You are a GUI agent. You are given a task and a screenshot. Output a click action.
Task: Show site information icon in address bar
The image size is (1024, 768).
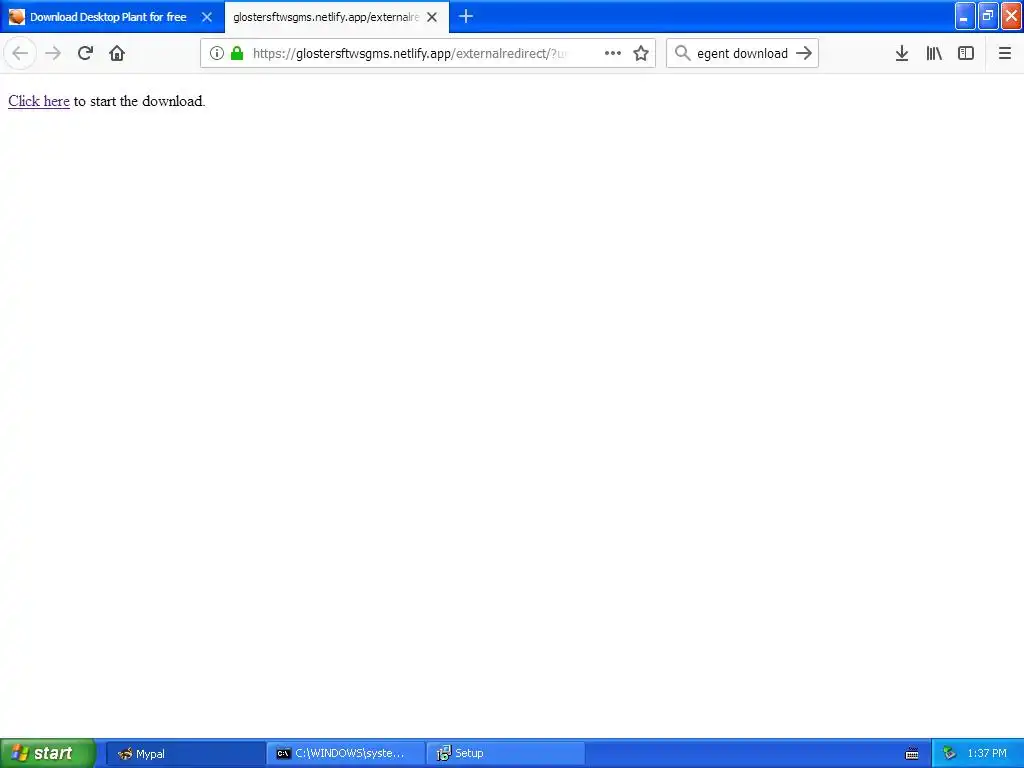[x=217, y=54]
